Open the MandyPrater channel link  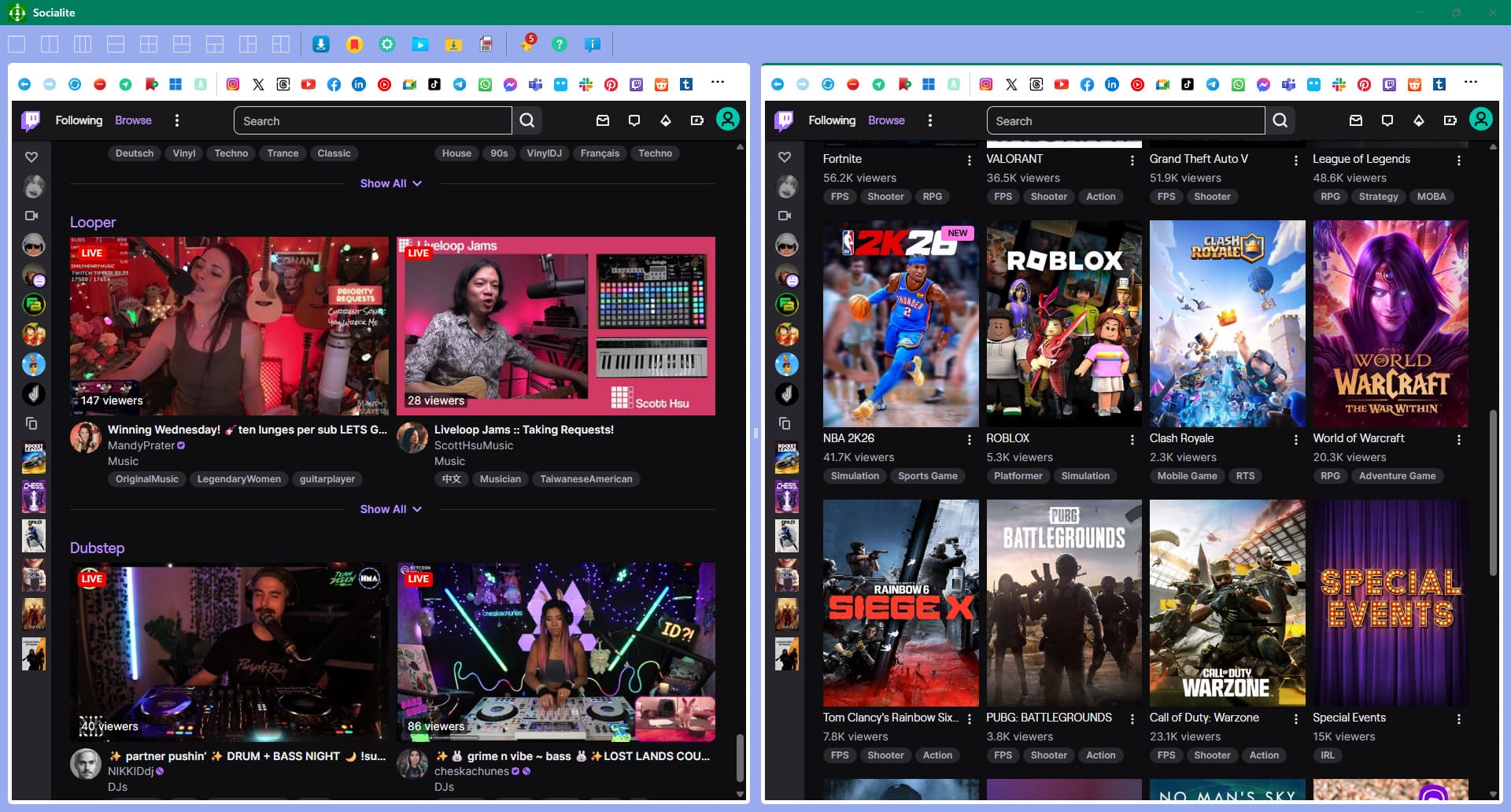point(142,445)
